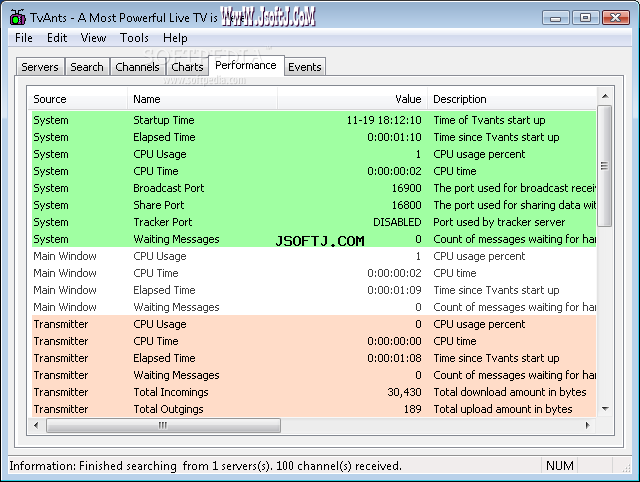Open the Edit menu
This screenshot has width=640, height=482.
[57, 38]
